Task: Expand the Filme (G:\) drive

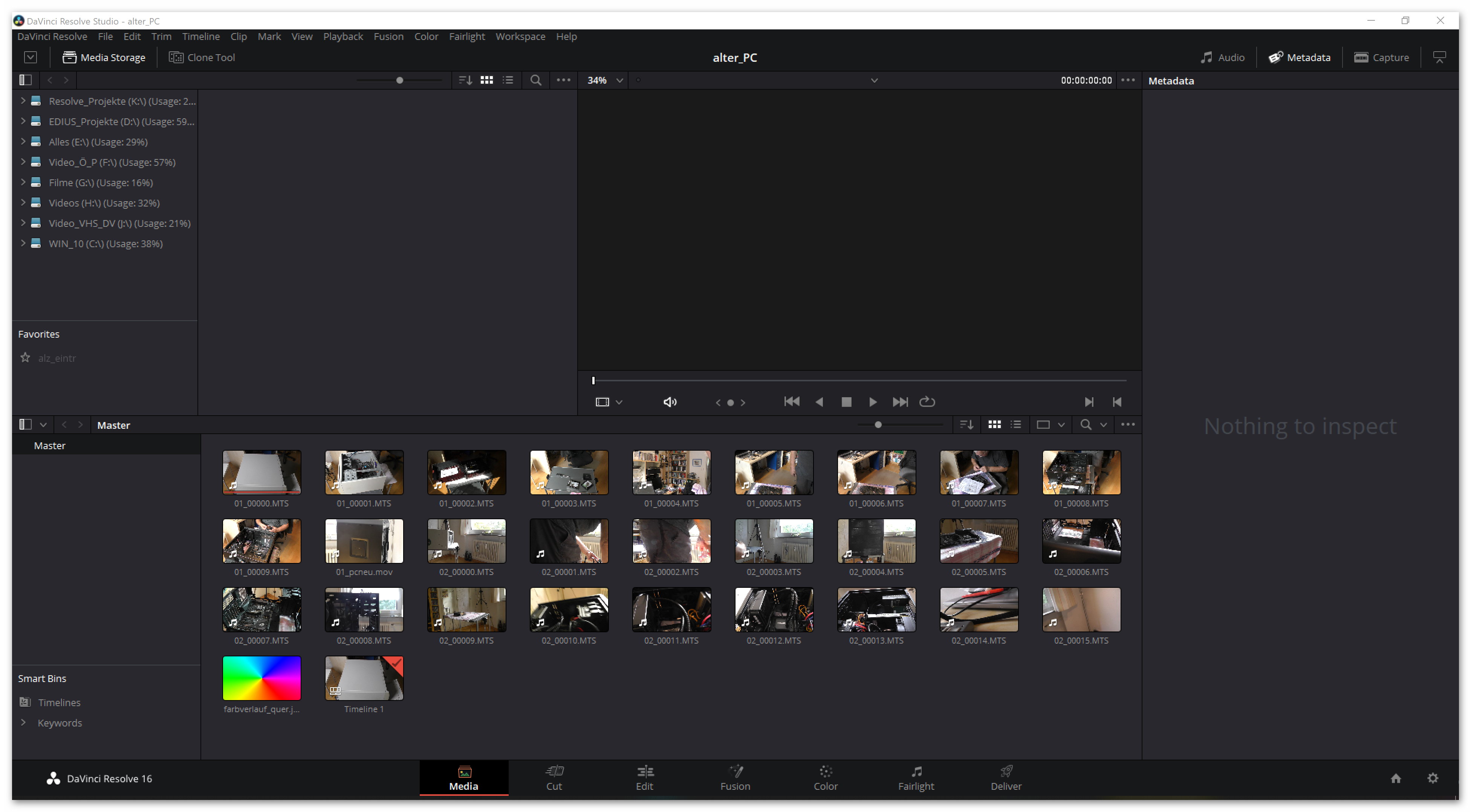Action: [23, 182]
